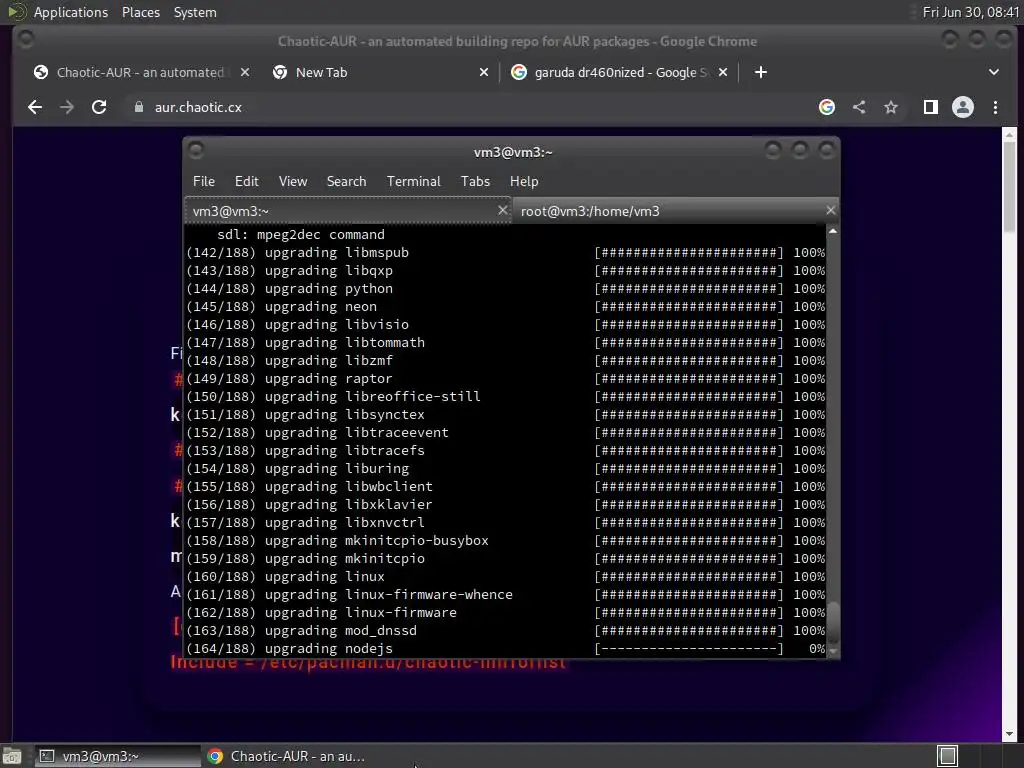Open Chrome three-dot menu

click(995, 107)
